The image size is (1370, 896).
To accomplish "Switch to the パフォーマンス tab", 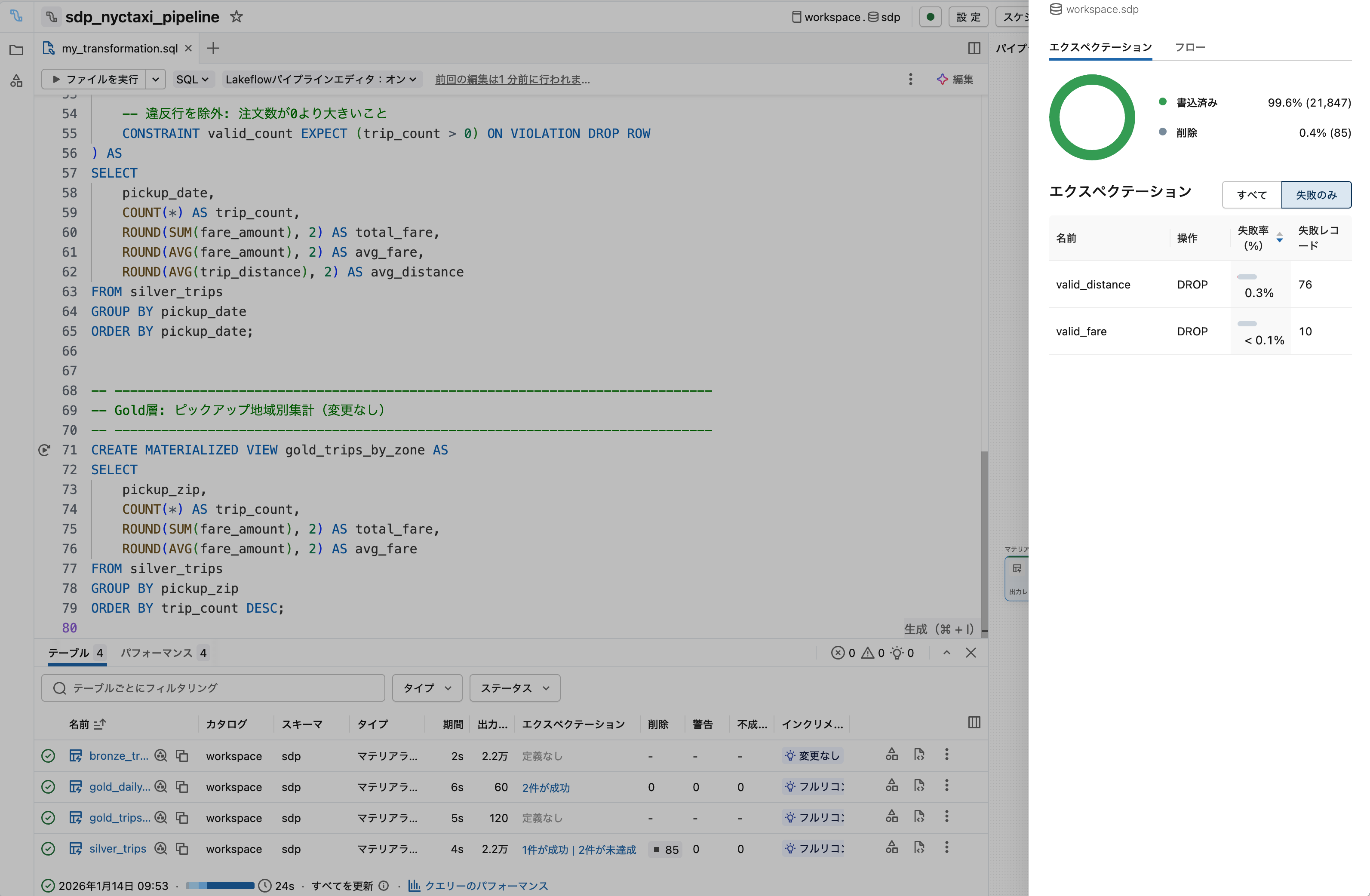I will [x=157, y=653].
